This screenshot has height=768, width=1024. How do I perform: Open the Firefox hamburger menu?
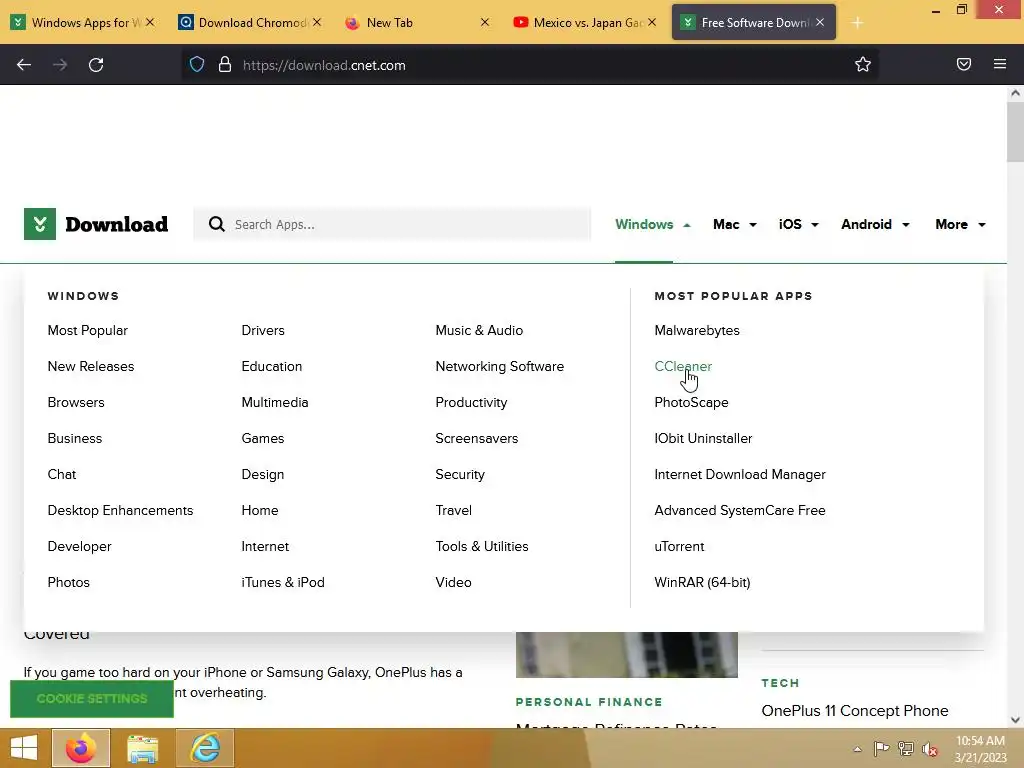pyautogui.click(x=1000, y=65)
